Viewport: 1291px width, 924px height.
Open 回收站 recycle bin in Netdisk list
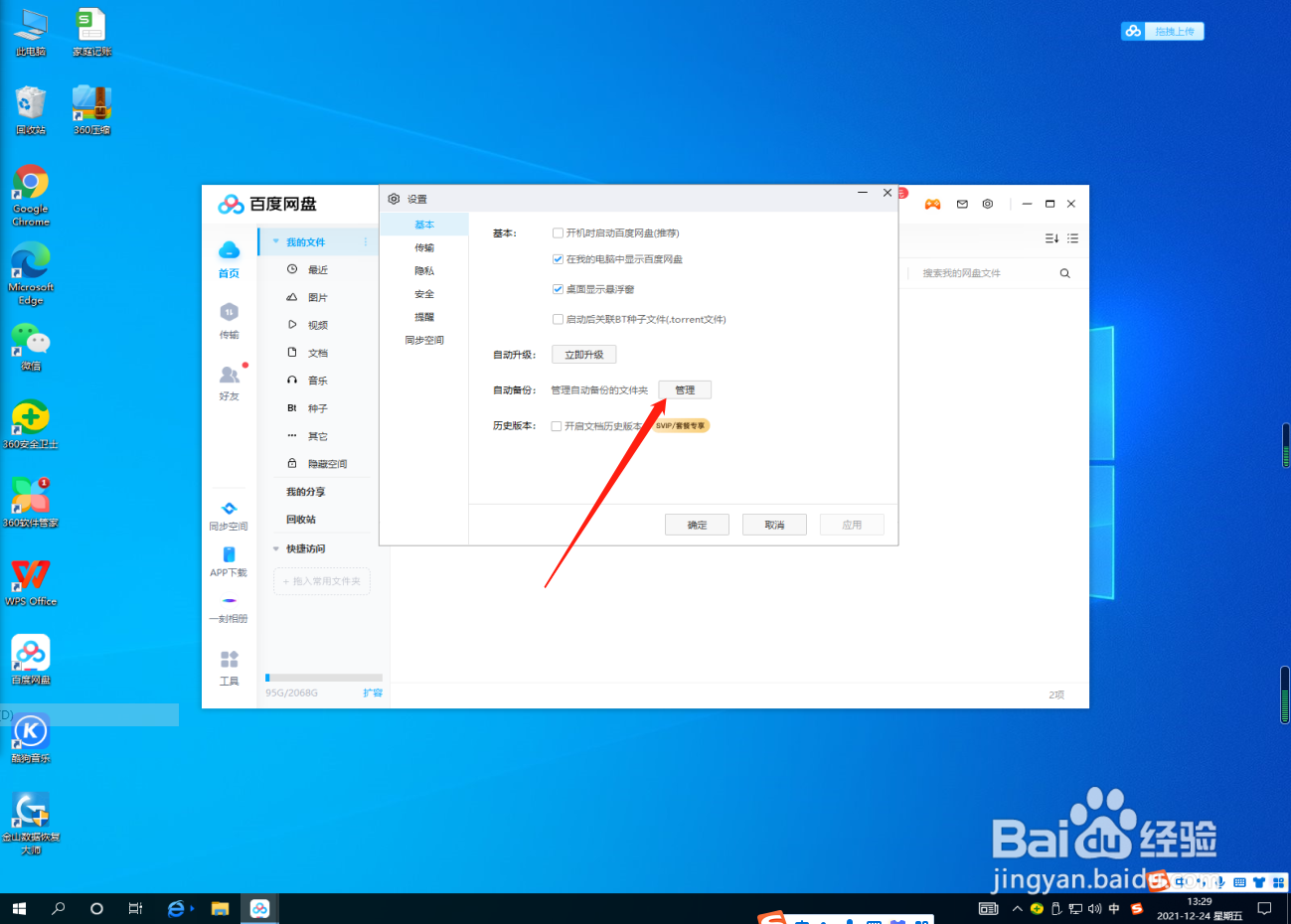(x=301, y=521)
